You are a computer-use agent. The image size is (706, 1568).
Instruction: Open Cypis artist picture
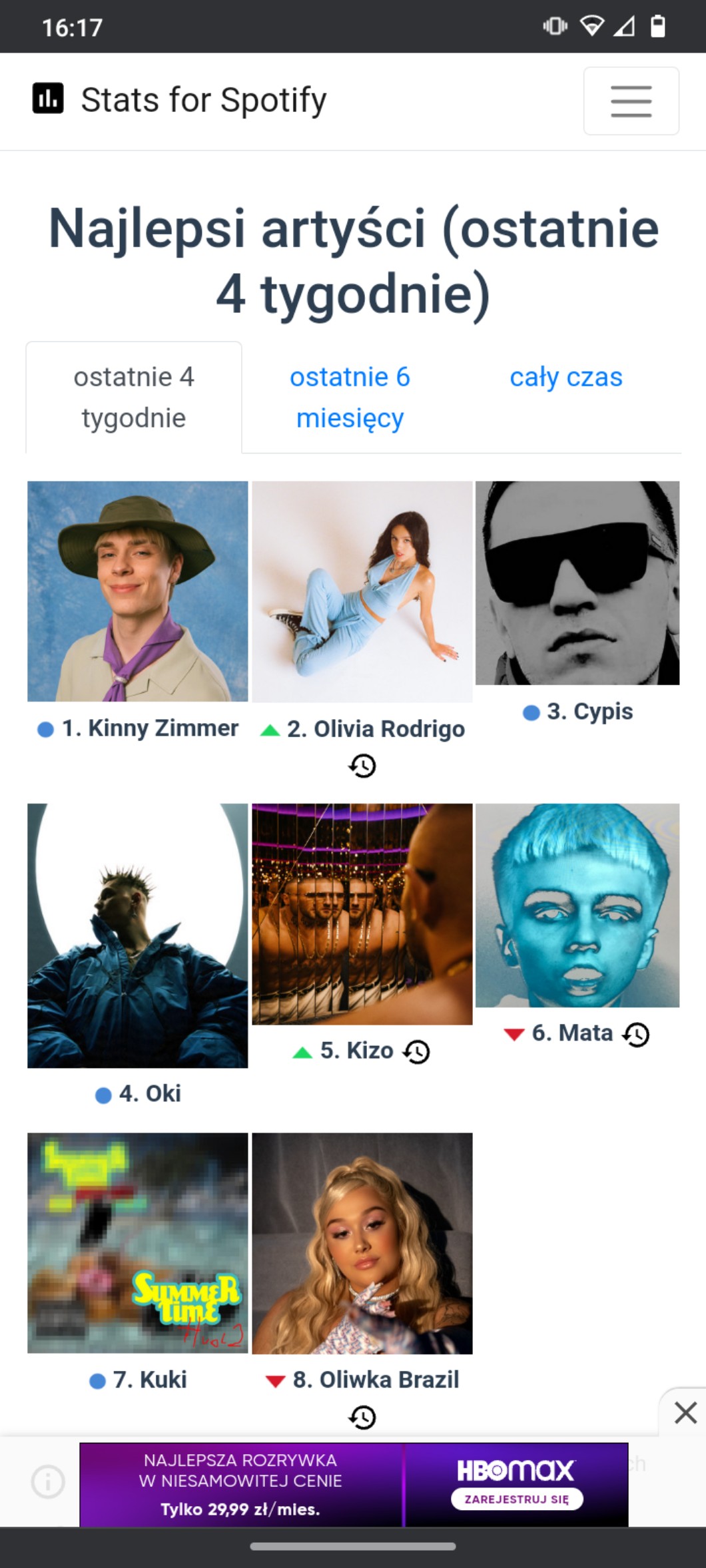pyautogui.click(x=577, y=583)
